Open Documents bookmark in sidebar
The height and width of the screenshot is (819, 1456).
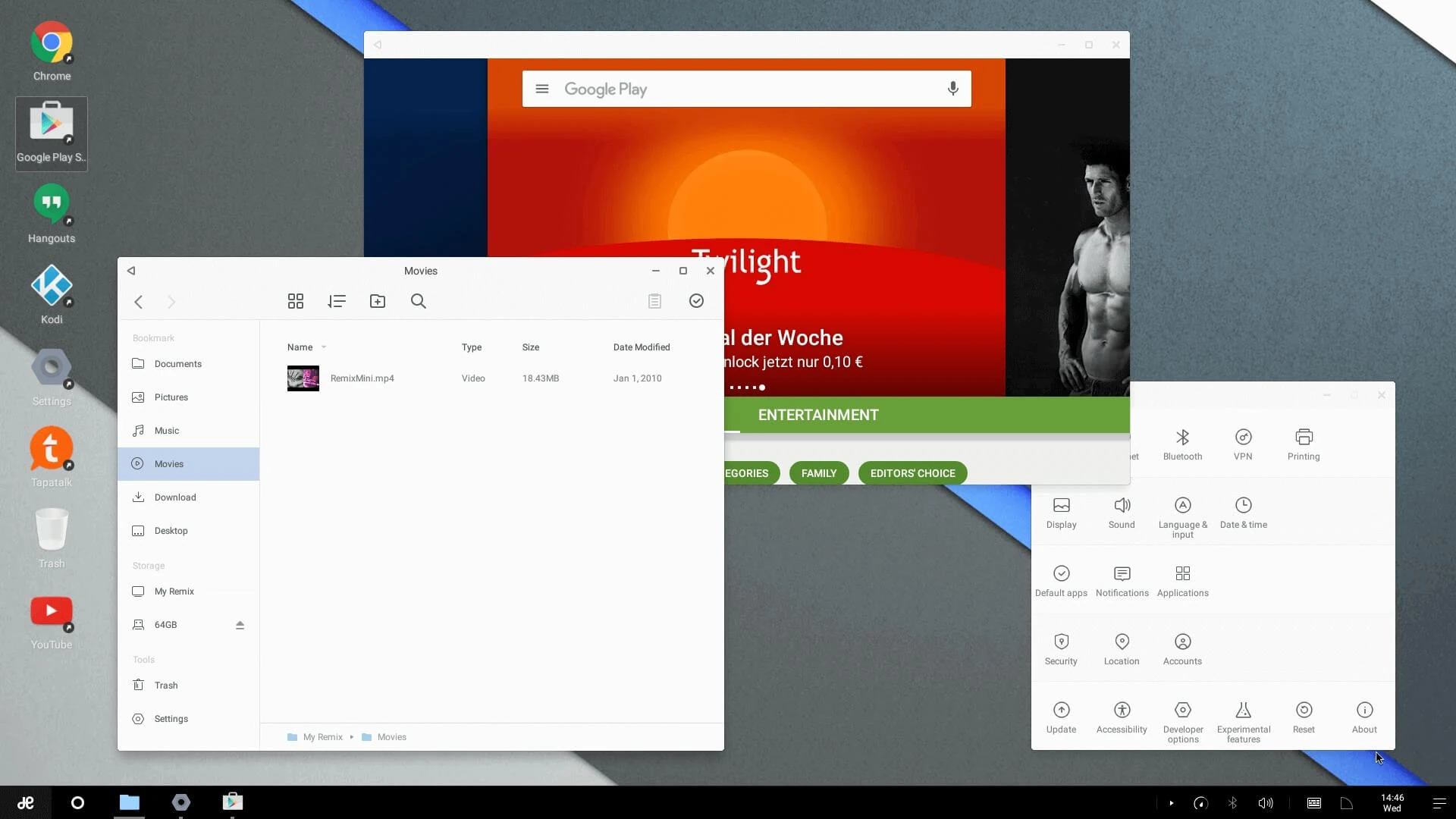tap(188, 364)
